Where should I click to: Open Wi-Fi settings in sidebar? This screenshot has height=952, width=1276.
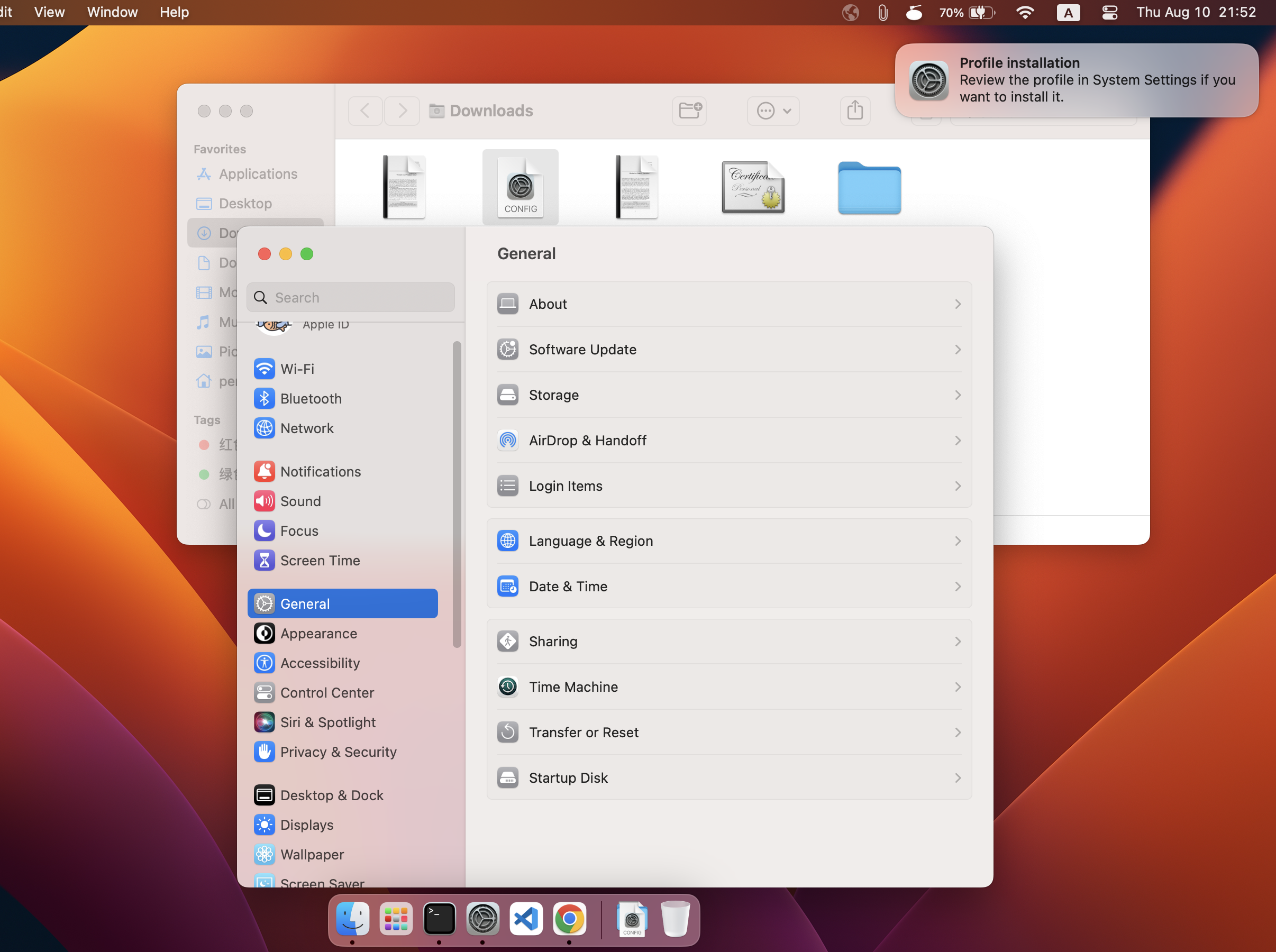297,369
